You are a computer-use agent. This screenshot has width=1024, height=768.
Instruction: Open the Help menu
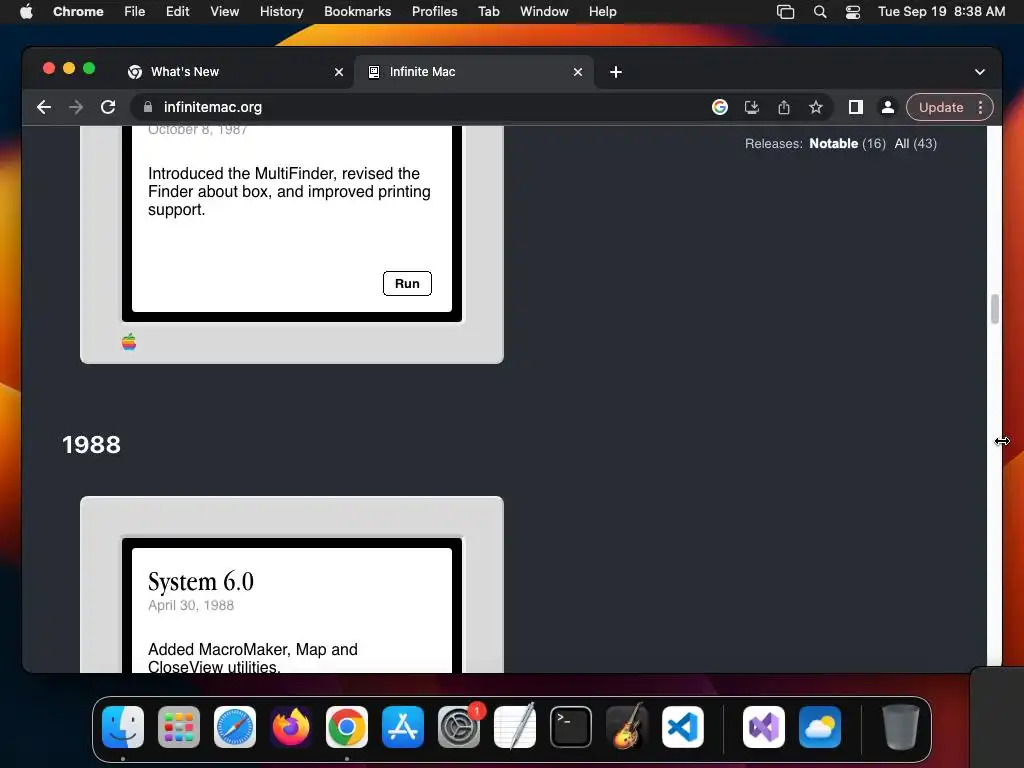point(602,11)
